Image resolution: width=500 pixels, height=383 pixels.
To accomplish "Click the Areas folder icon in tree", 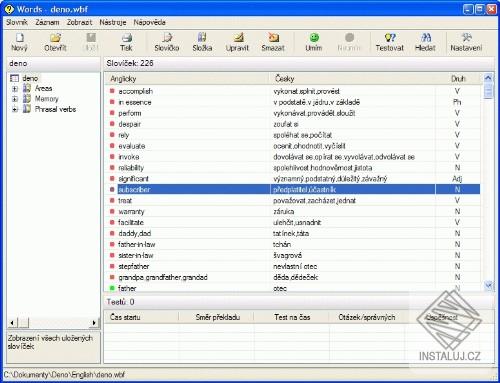I will (x=27, y=88).
